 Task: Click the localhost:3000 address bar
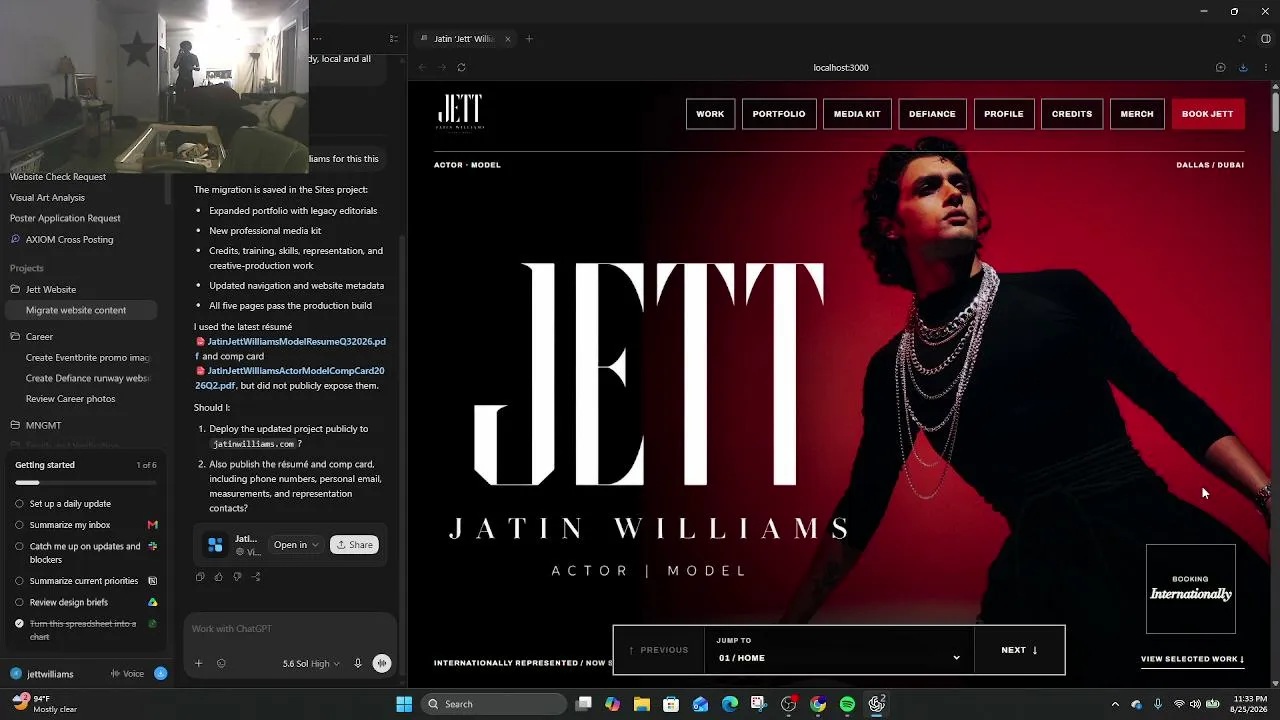(841, 67)
